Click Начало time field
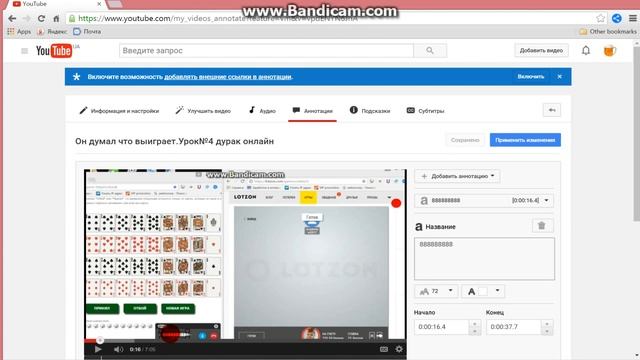Screen dimensions: 640x360 (443, 327)
